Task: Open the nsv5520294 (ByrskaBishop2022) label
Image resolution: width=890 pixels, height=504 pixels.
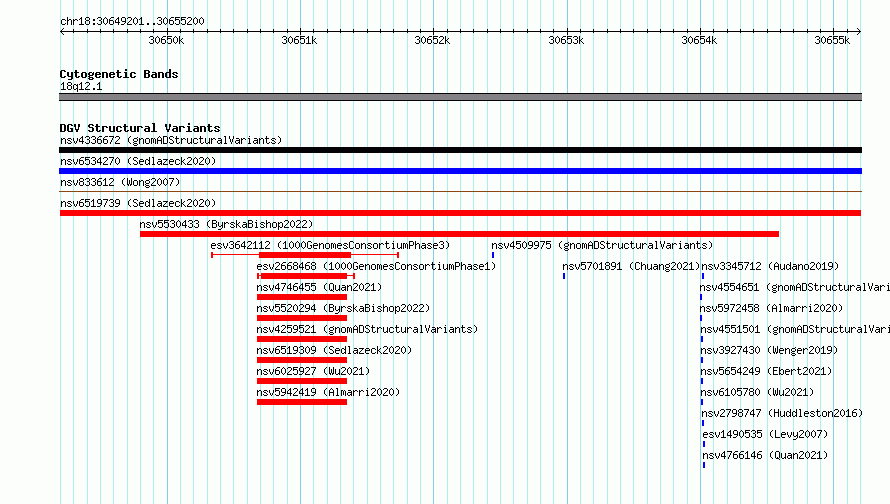Action: click(343, 308)
